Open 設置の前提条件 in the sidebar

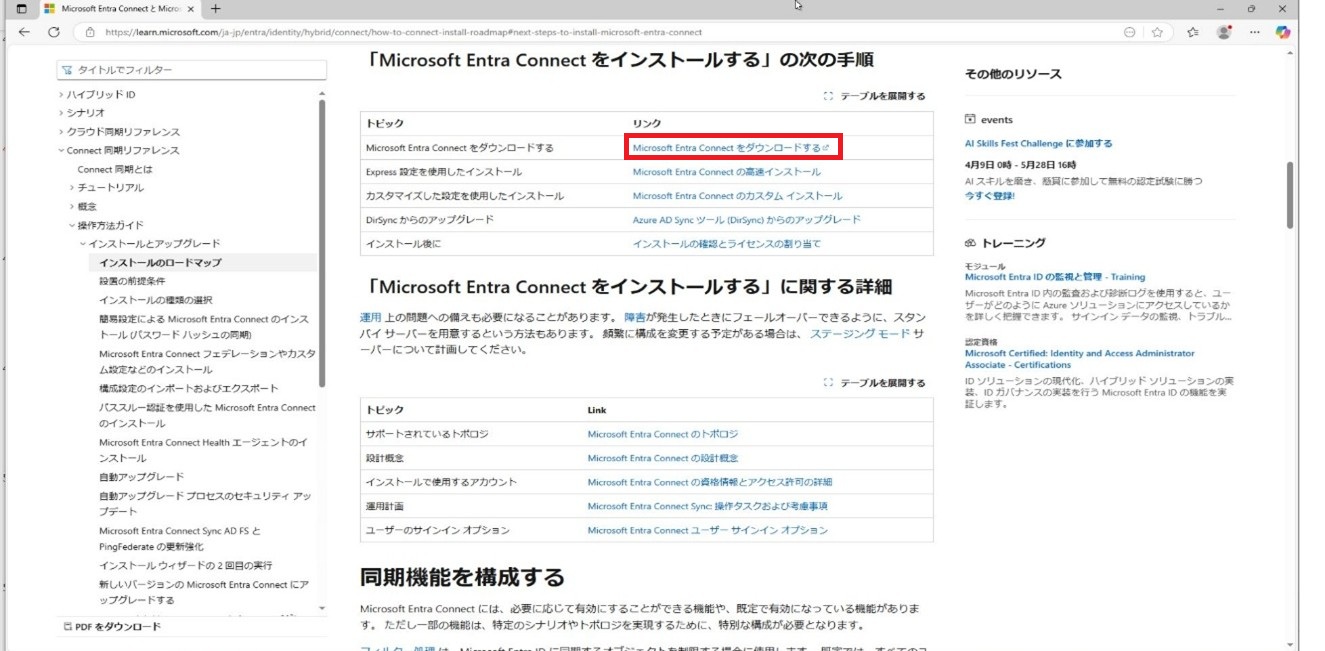[x=132, y=281]
